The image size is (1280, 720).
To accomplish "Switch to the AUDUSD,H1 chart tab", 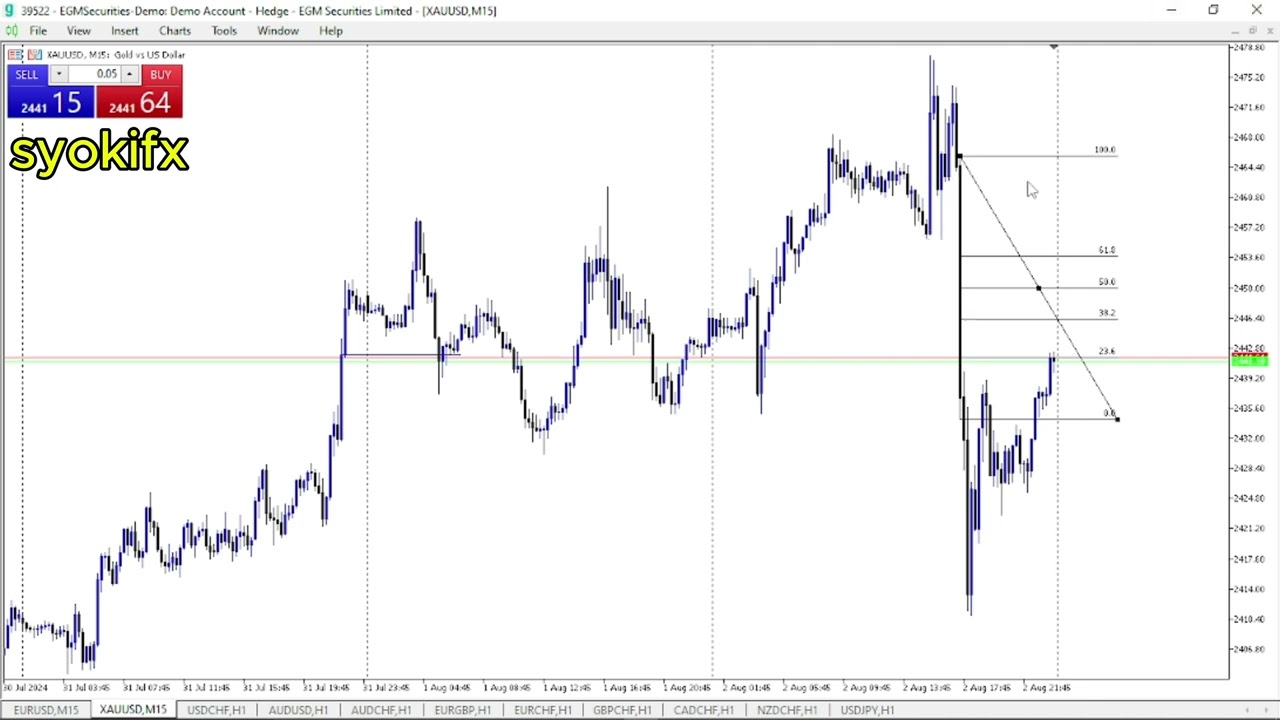I will [x=298, y=710].
